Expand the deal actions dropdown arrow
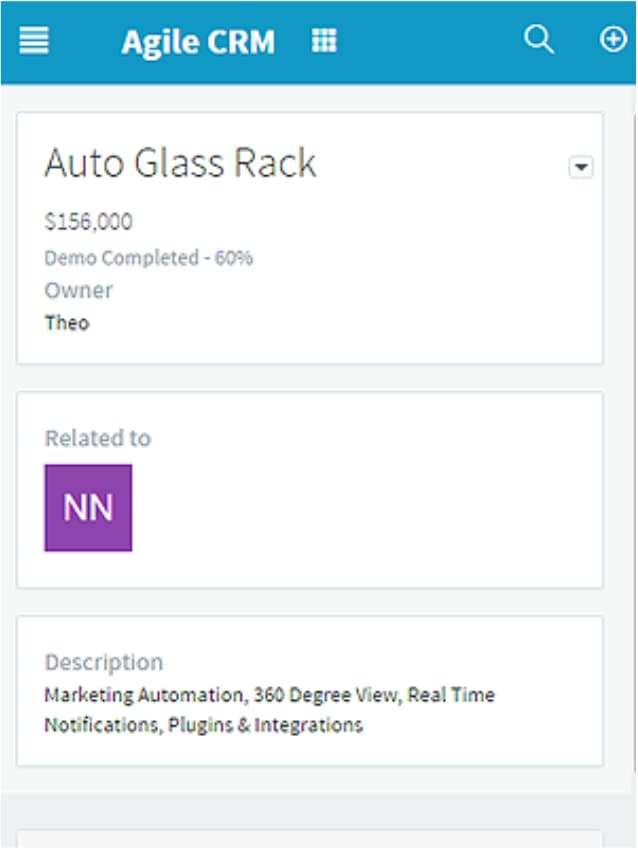The height and width of the screenshot is (852, 638). pos(581,167)
